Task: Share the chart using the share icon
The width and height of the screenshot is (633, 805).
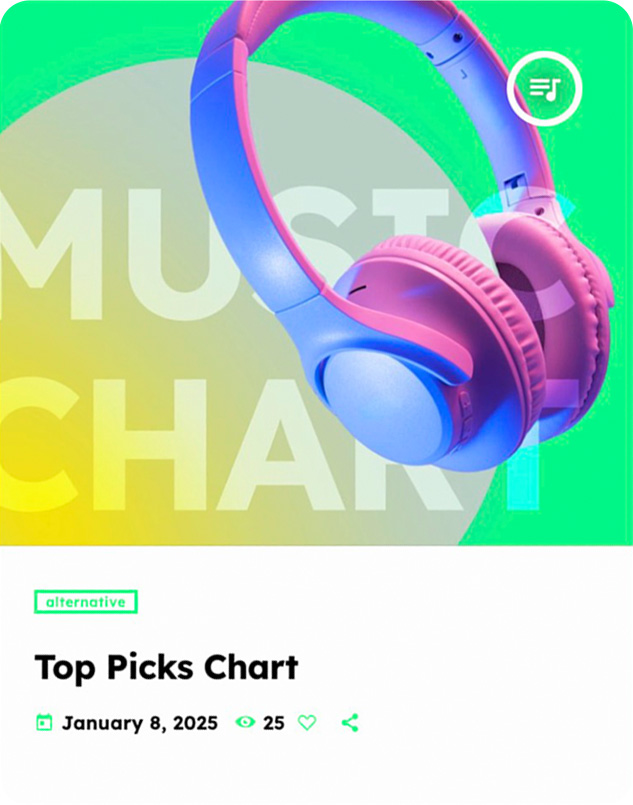Action: click(x=350, y=722)
